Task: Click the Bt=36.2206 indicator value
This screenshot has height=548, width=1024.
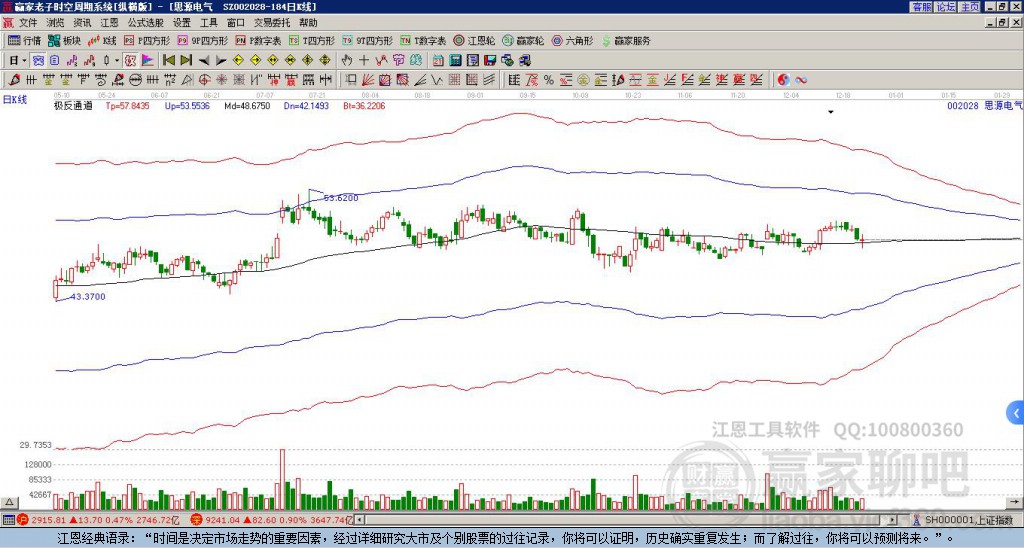Action: click(364, 105)
